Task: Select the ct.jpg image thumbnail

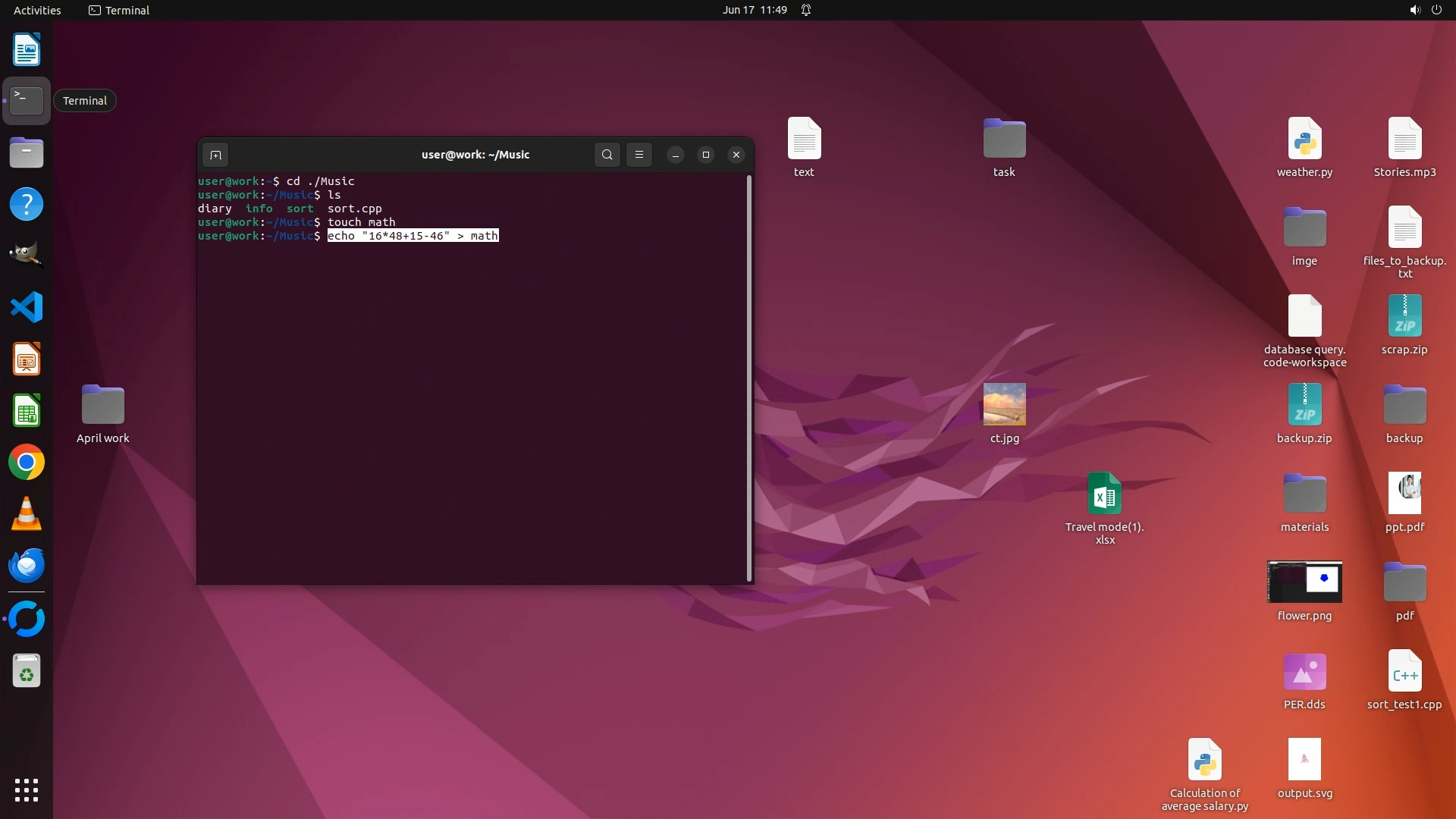Action: click(x=1004, y=404)
